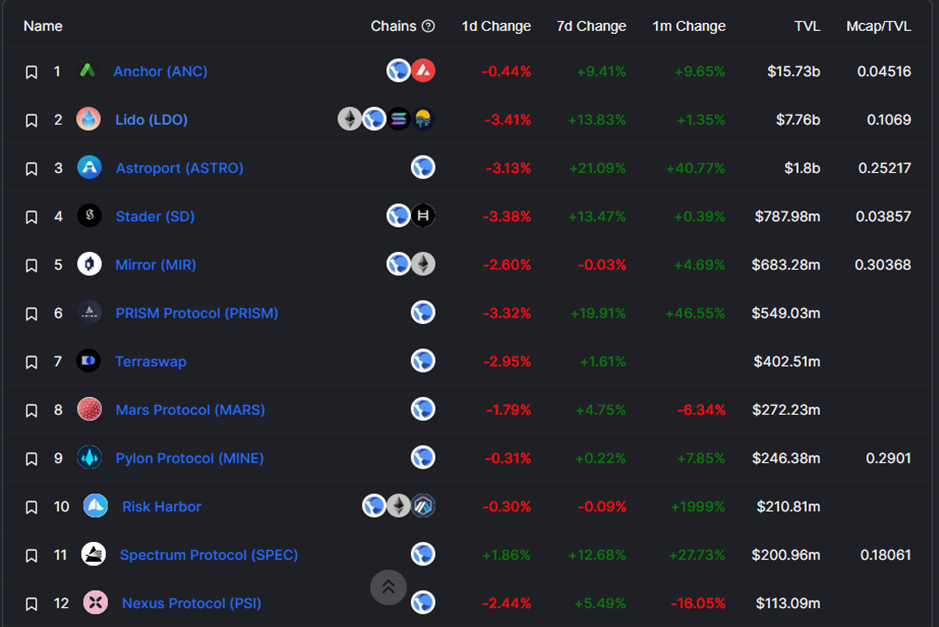The width and height of the screenshot is (939, 627).
Task: Click the Risk Harbor sailboat logo
Action: [95, 506]
